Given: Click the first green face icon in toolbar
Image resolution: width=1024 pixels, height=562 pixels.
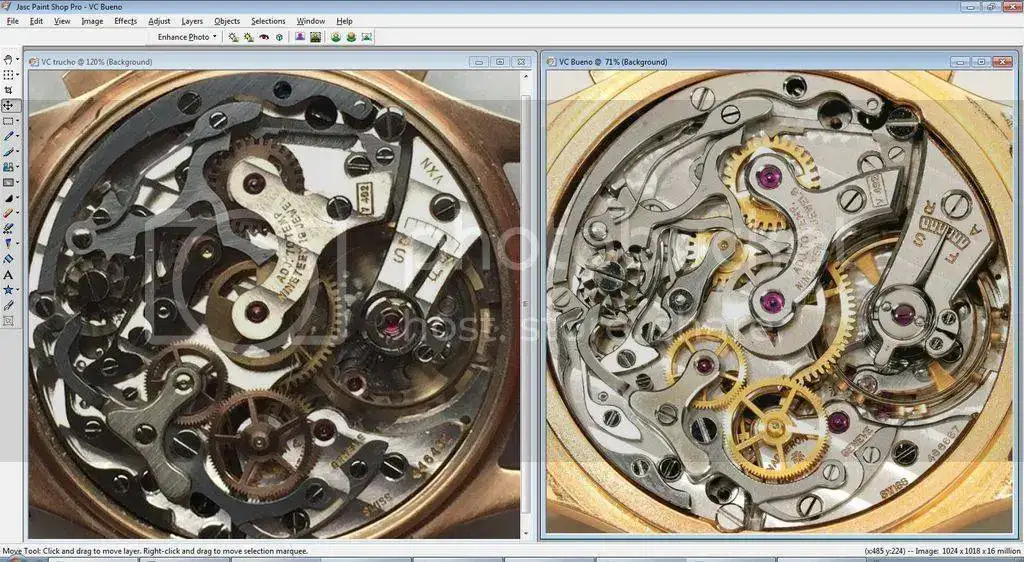Looking at the screenshot, I should coord(336,37).
